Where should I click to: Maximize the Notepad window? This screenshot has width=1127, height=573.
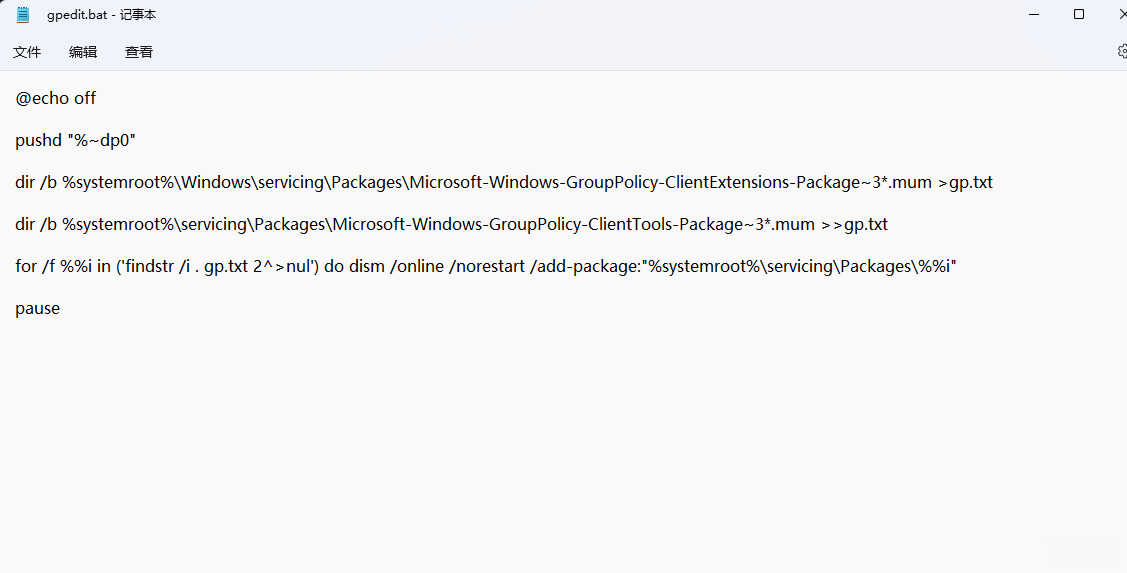(x=1079, y=14)
